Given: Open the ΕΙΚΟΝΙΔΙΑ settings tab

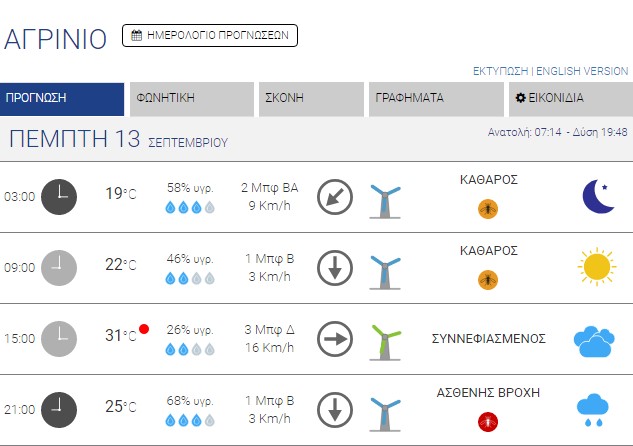Looking at the screenshot, I should click(568, 98).
